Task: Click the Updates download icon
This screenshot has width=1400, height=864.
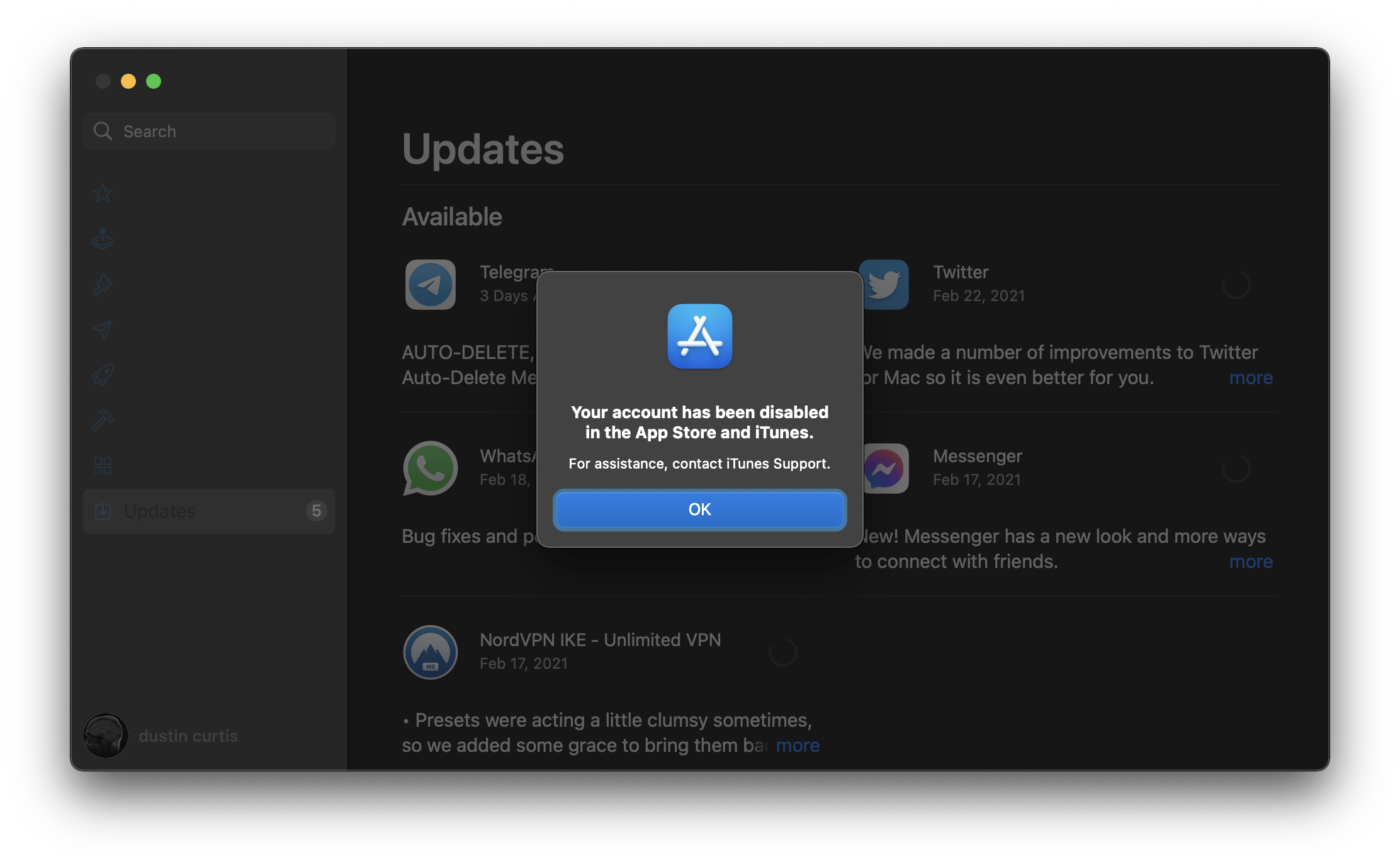Action: click(103, 511)
